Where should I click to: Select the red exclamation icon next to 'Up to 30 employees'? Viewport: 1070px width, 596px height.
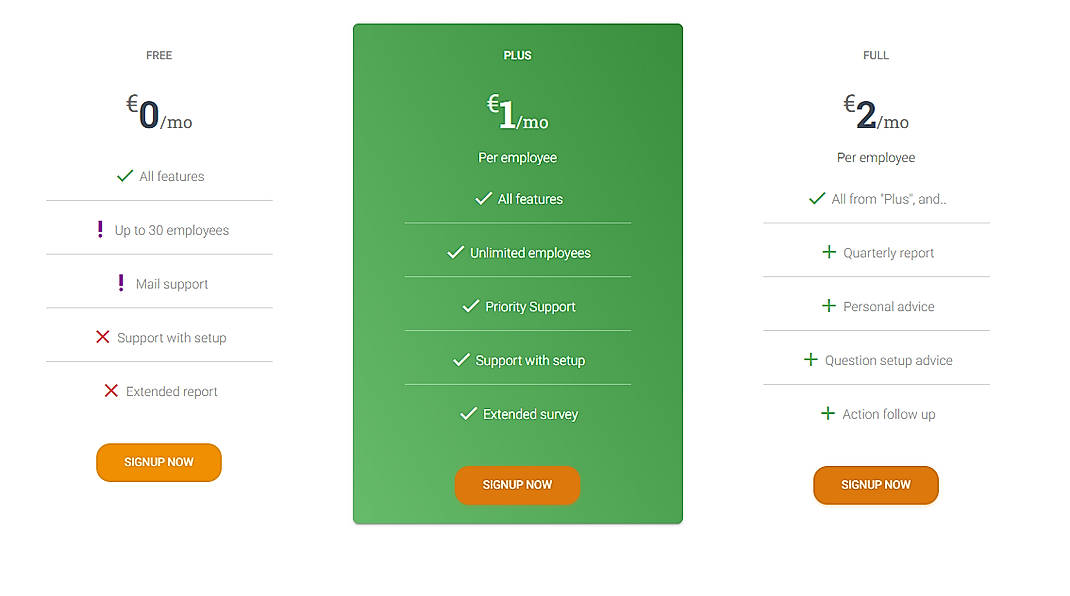(x=101, y=229)
